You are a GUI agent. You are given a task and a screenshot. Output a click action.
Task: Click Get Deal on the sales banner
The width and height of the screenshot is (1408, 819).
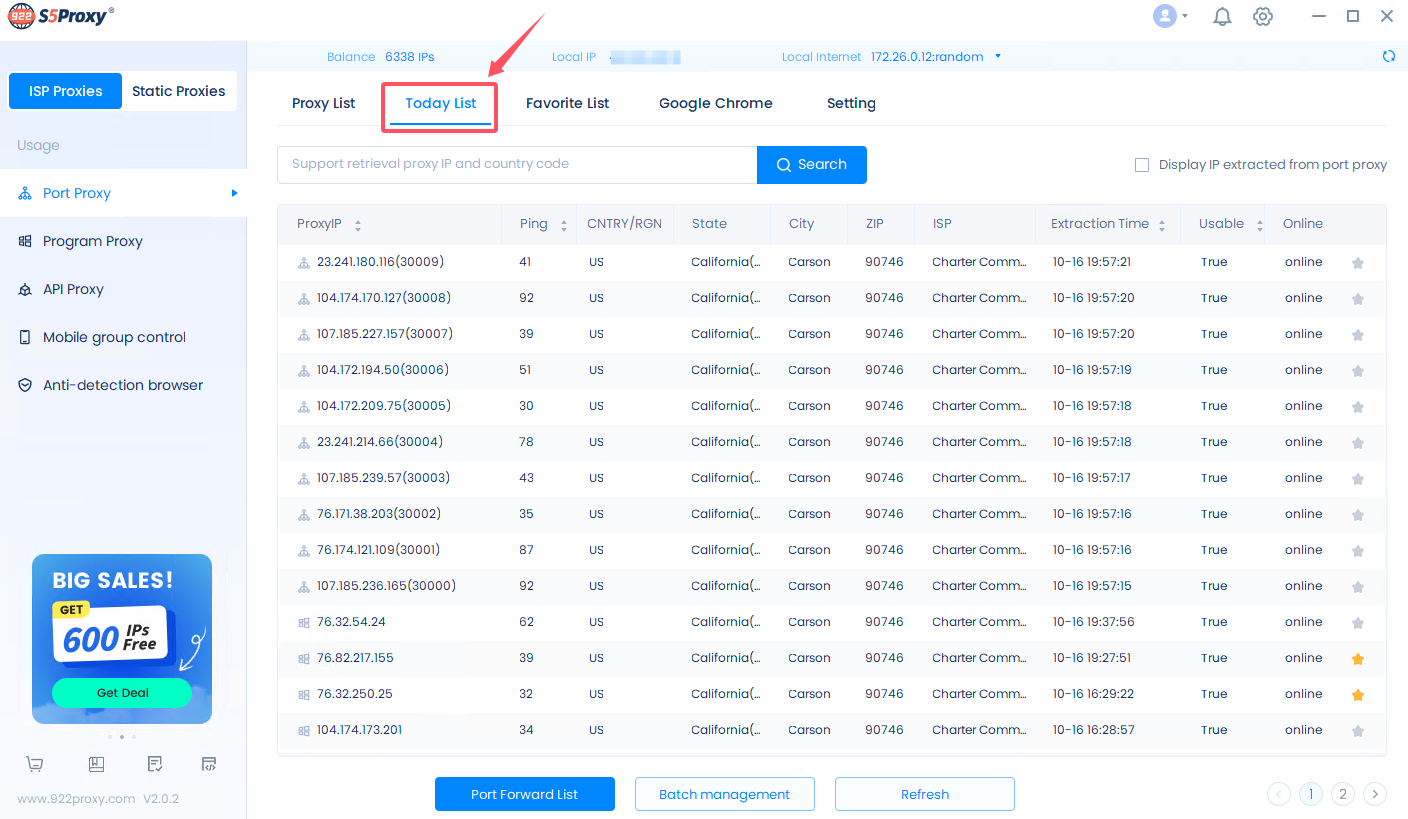tap(122, 692)
